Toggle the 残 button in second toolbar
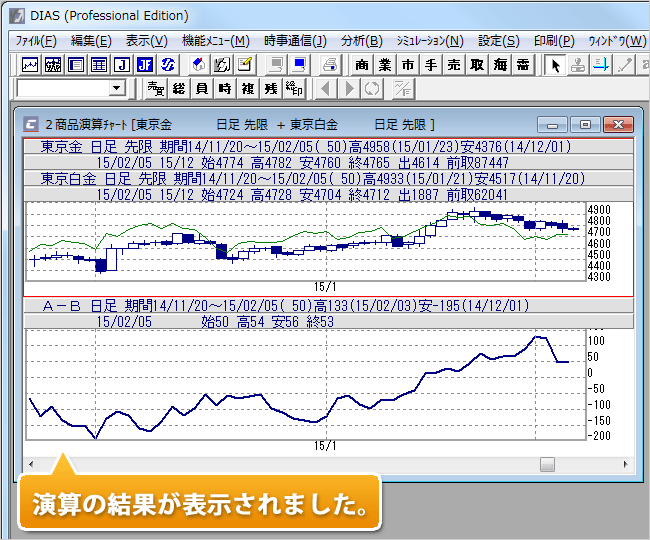 [x=271, y=89]
